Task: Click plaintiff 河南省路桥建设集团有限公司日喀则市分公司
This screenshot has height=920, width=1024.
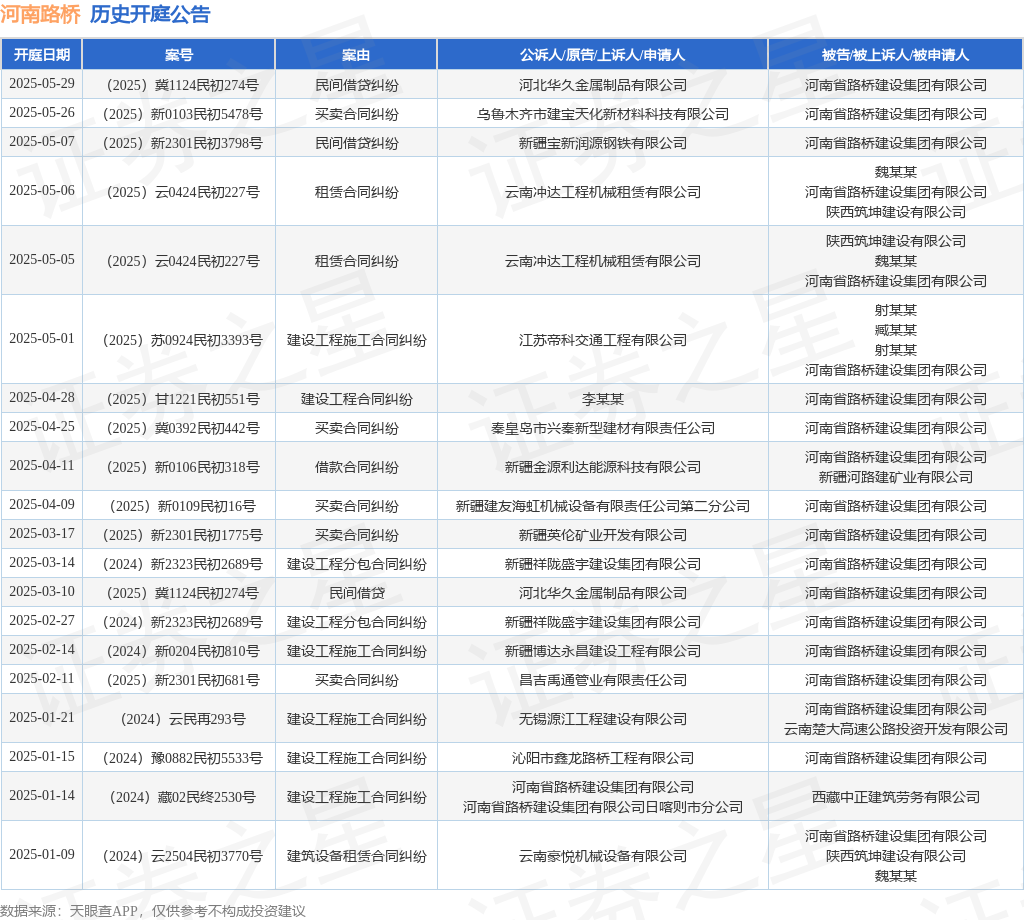Action: click(x=603, y=808)
